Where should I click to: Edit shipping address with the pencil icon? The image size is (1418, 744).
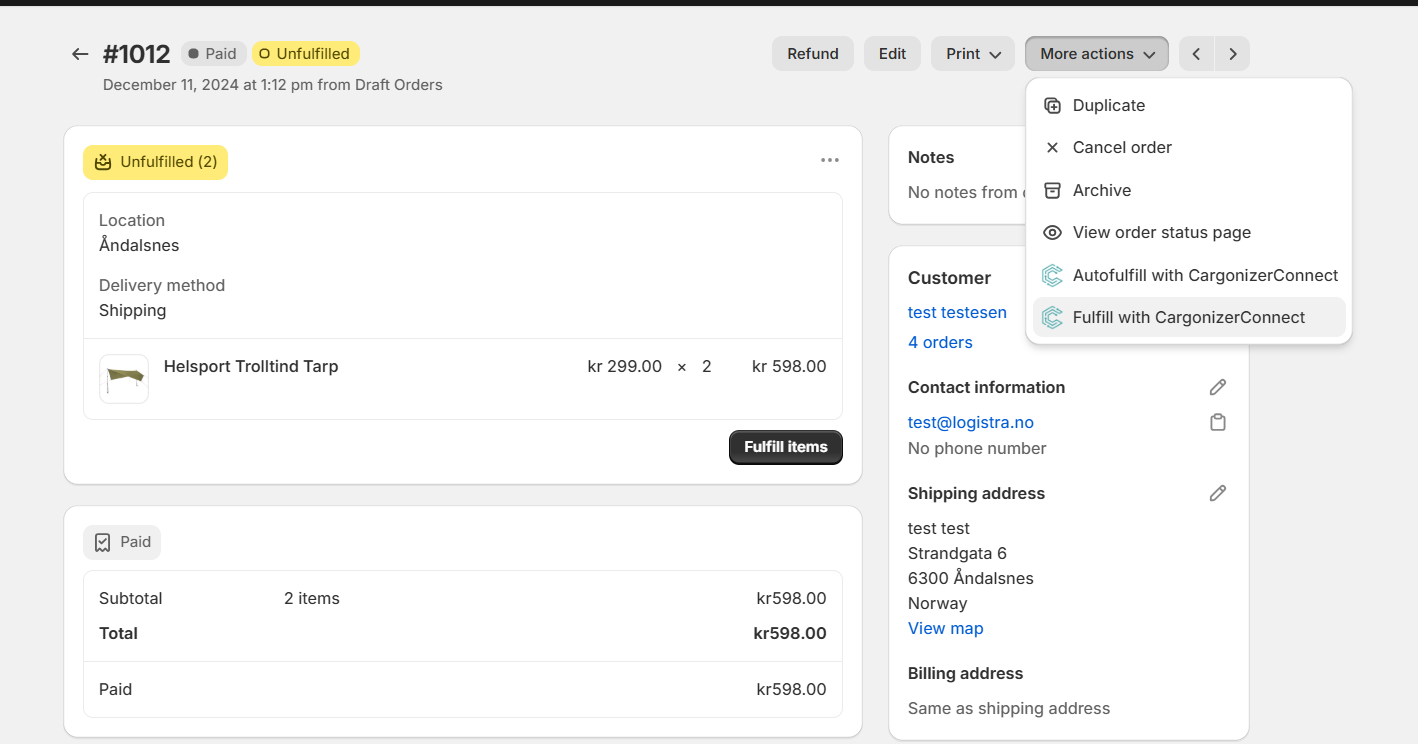coord(1217,493)
